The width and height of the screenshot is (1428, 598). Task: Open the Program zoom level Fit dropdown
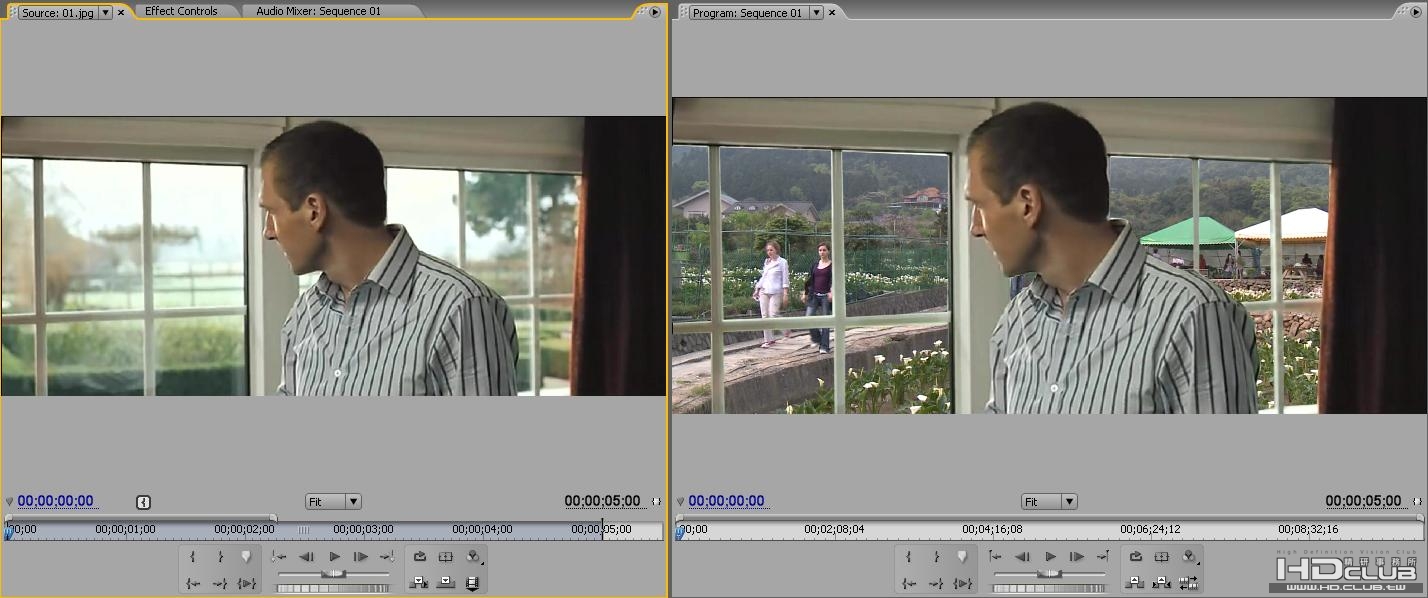tap(1049, 502)
